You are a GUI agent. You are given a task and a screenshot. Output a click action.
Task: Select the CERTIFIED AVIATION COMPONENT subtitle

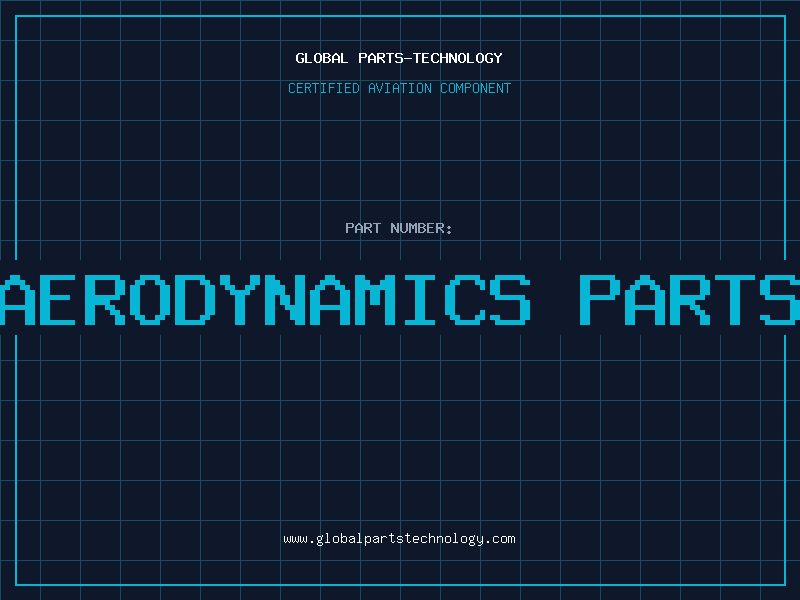click(x=399, y=88)
